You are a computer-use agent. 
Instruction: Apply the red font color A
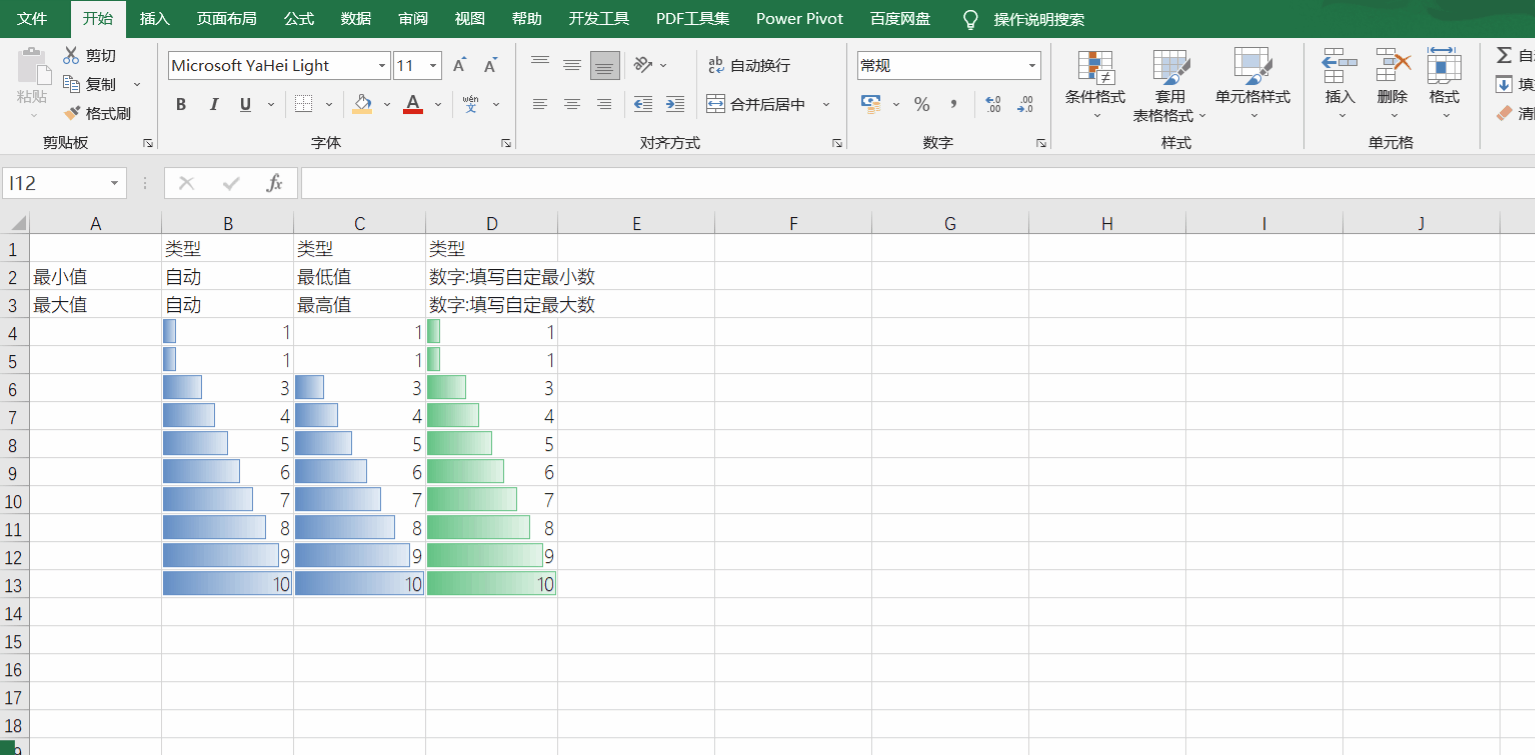click(x=413, y=104)
